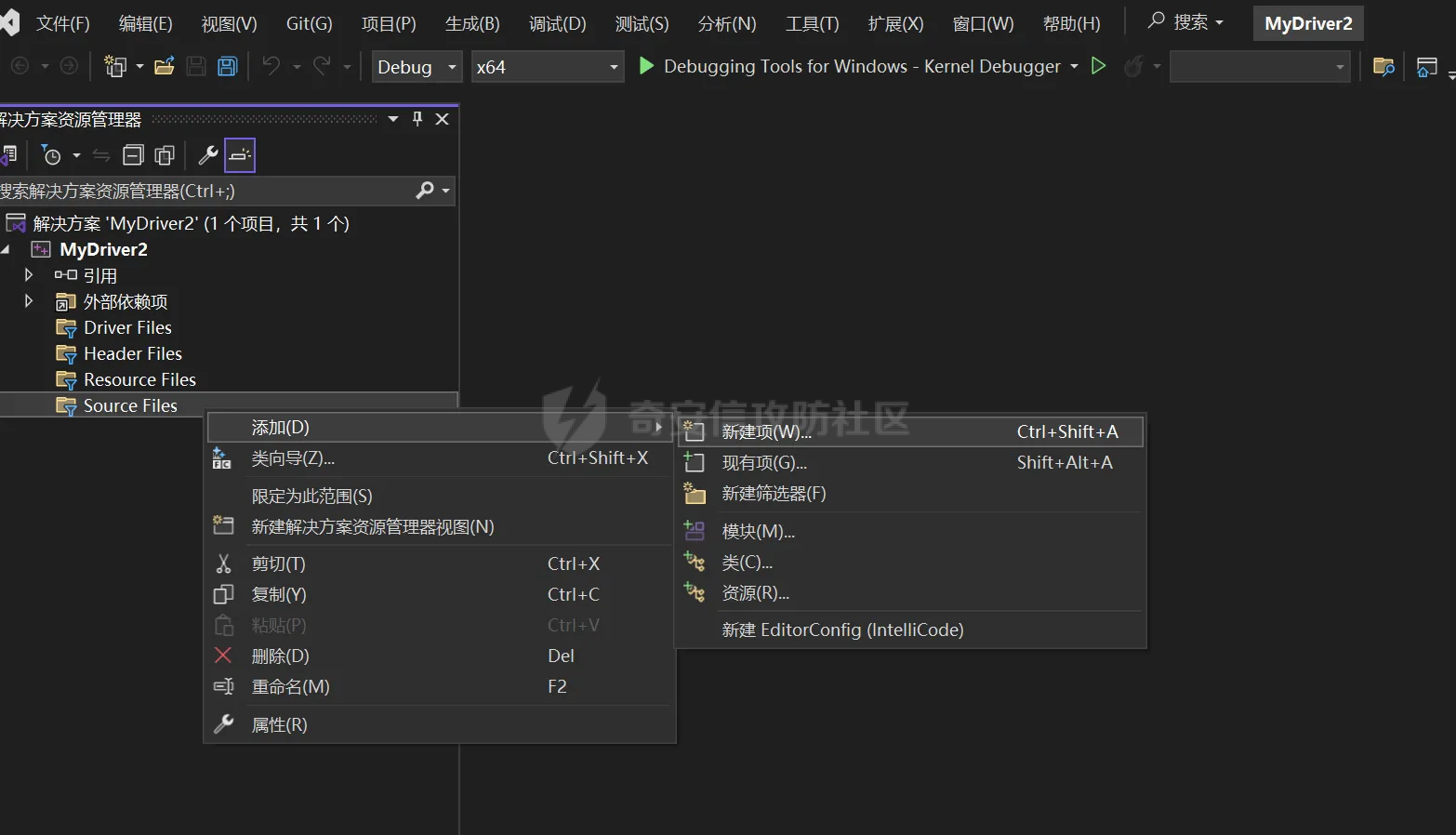
Task: Click the Save All toolbar icon
Action: (x=227, y=66)
